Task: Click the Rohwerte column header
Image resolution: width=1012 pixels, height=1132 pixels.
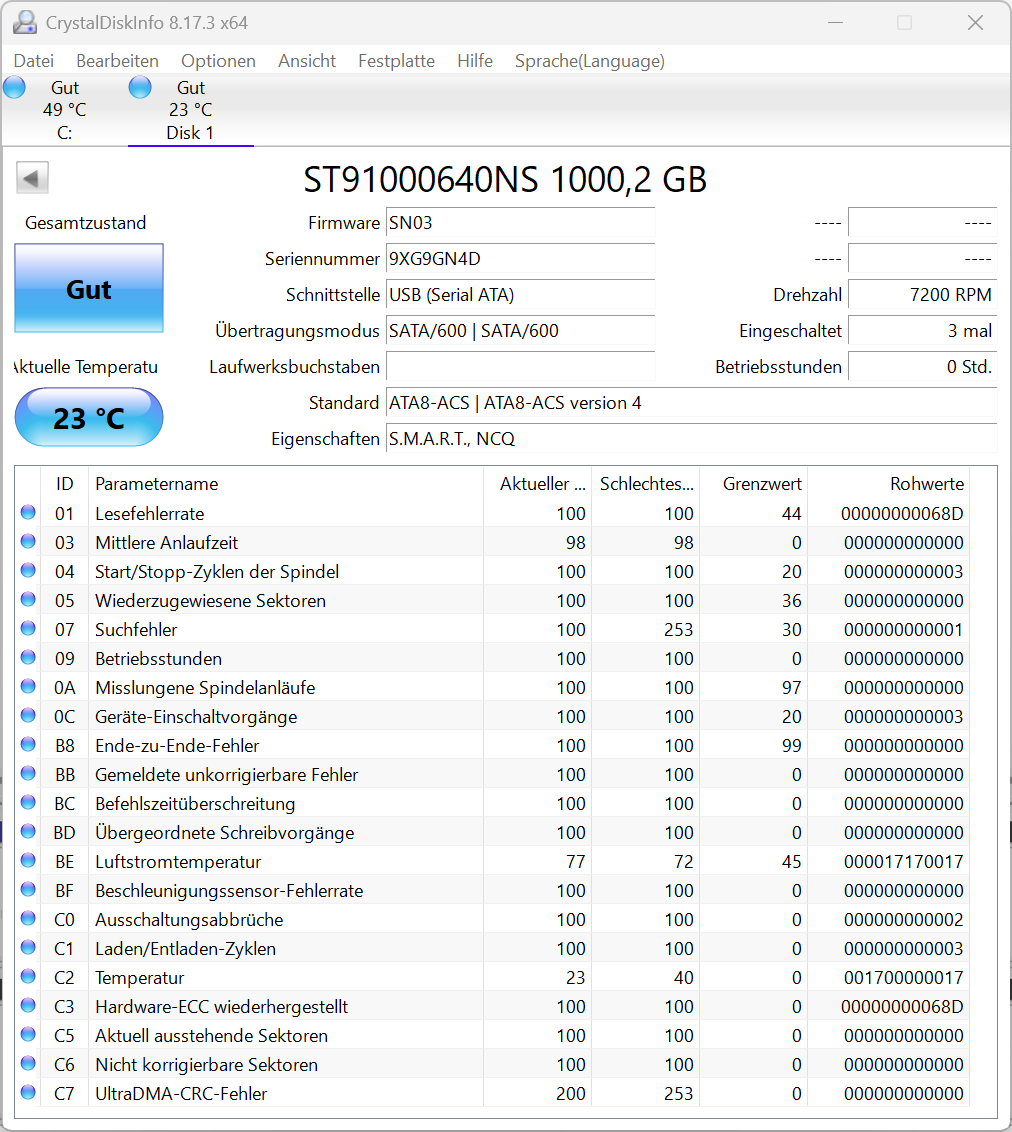Action: coord(889,484)
